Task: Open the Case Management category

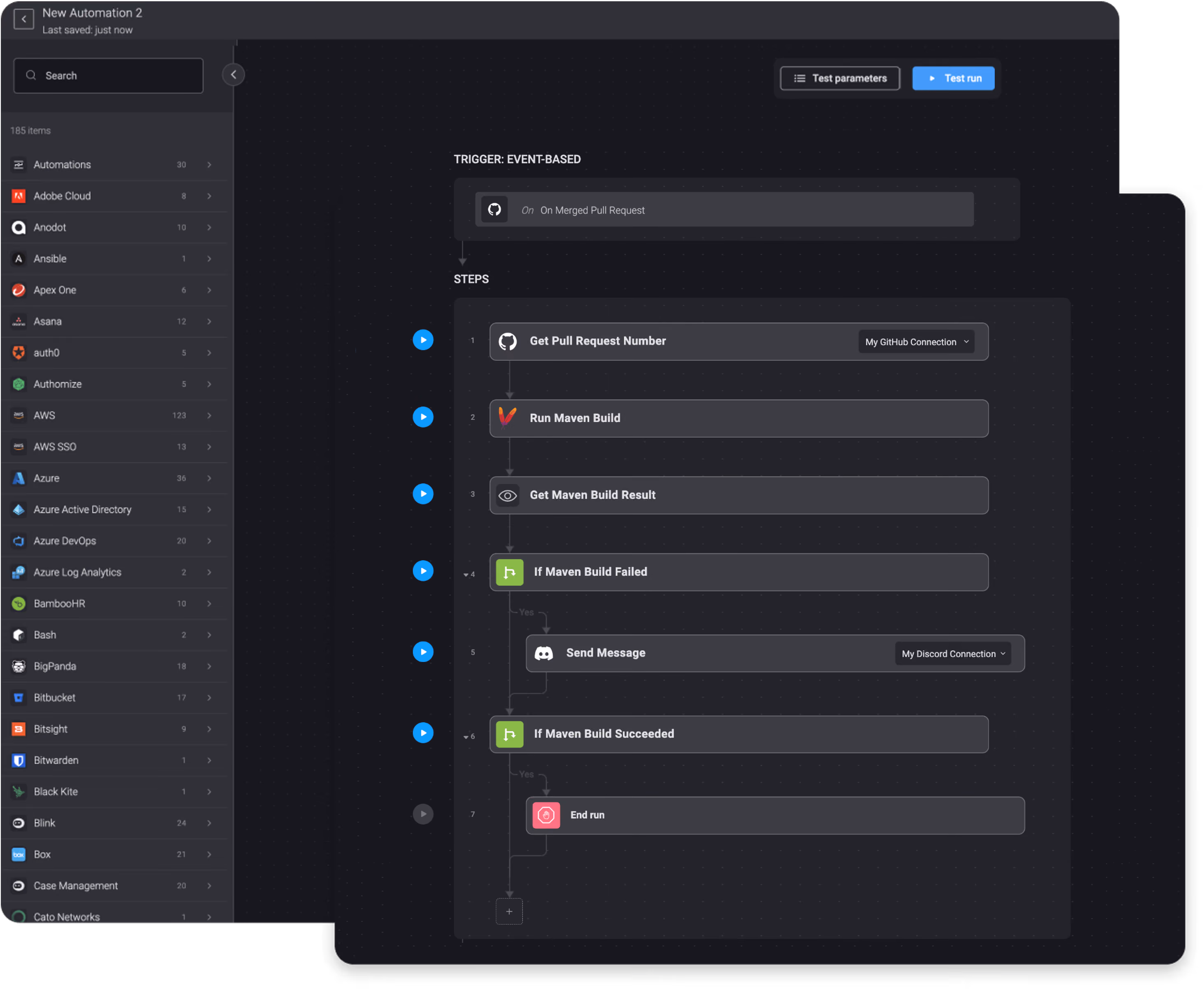Action: point(114,885)
